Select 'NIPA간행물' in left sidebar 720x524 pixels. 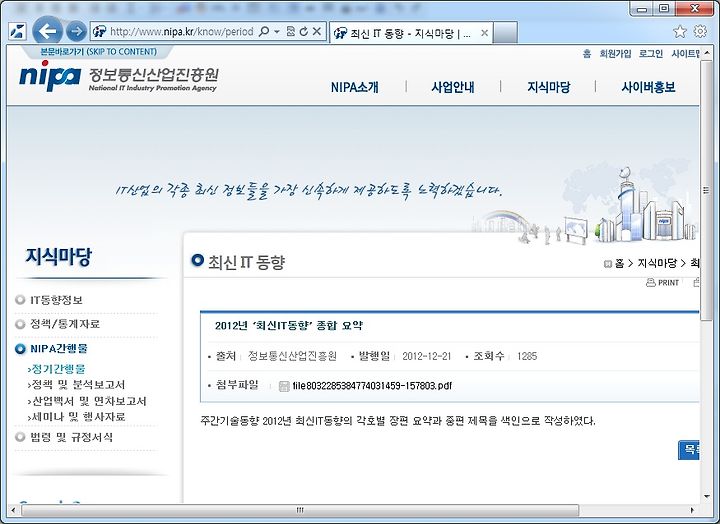point(59,349)
